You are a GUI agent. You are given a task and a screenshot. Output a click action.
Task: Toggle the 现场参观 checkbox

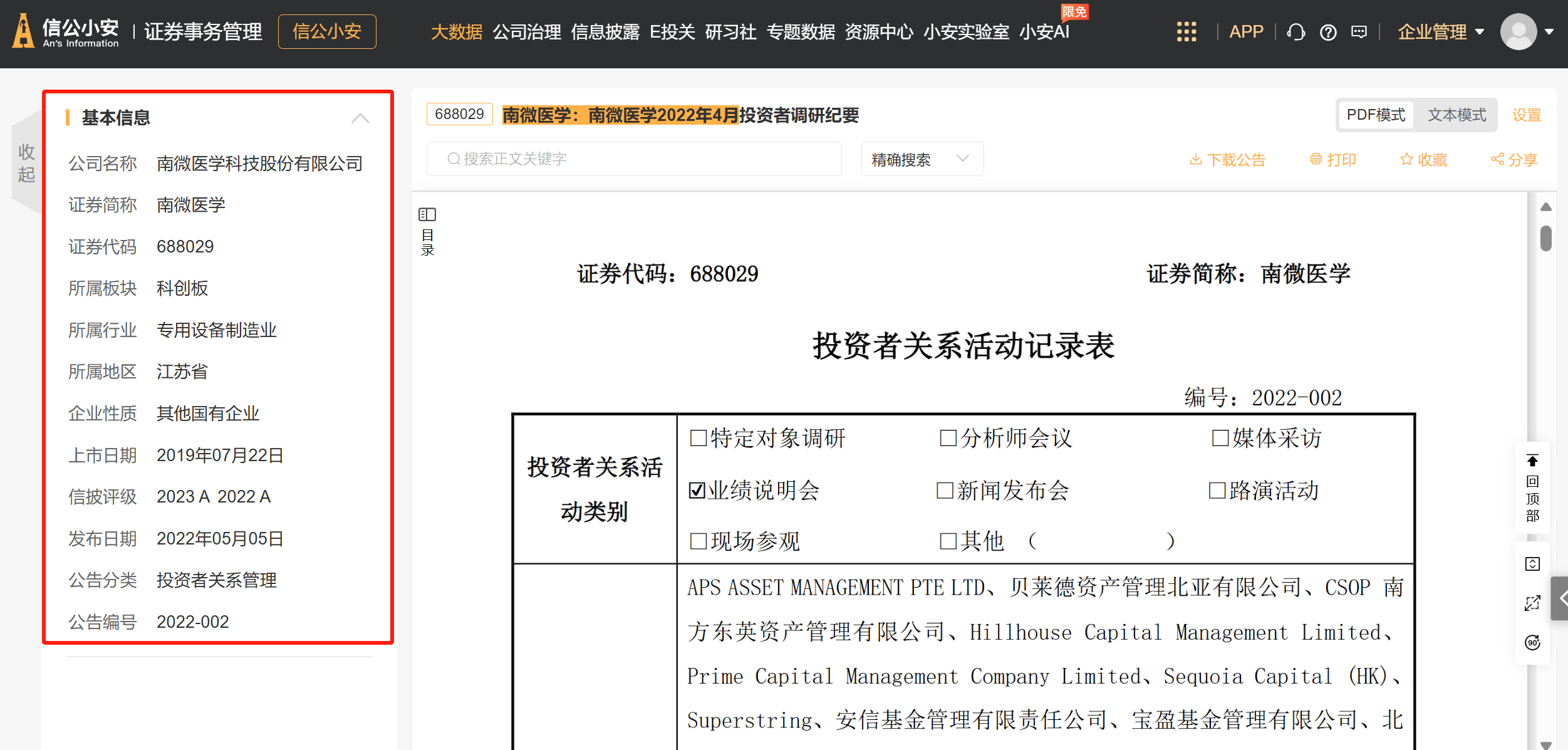point(698,541)
